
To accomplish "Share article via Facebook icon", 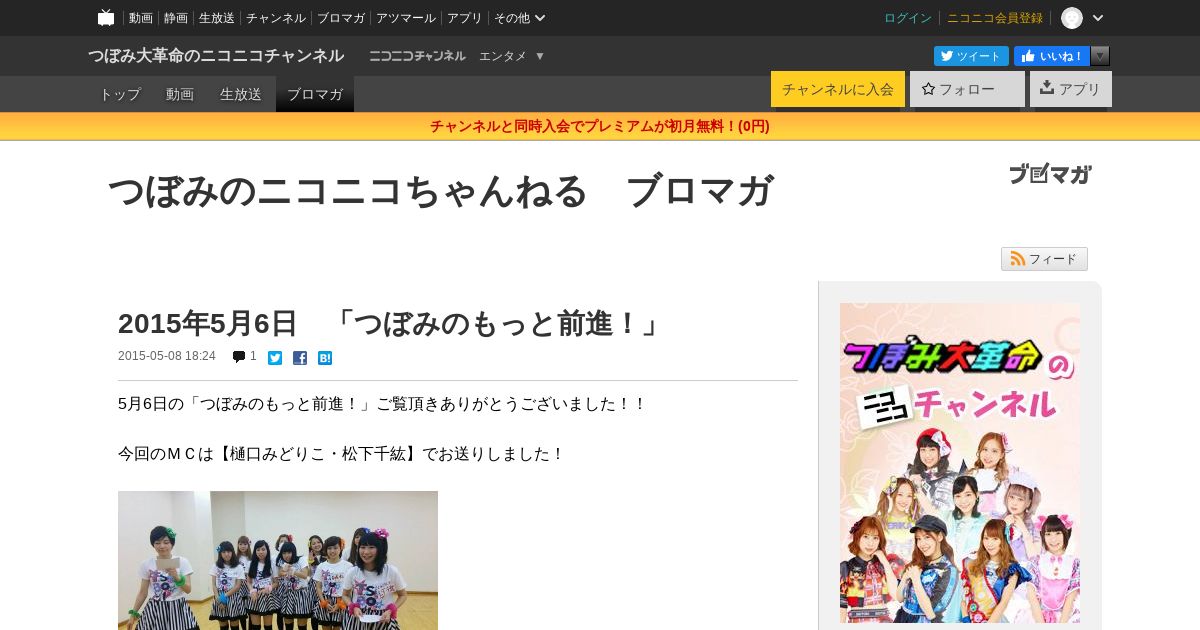I will point(300,358).
